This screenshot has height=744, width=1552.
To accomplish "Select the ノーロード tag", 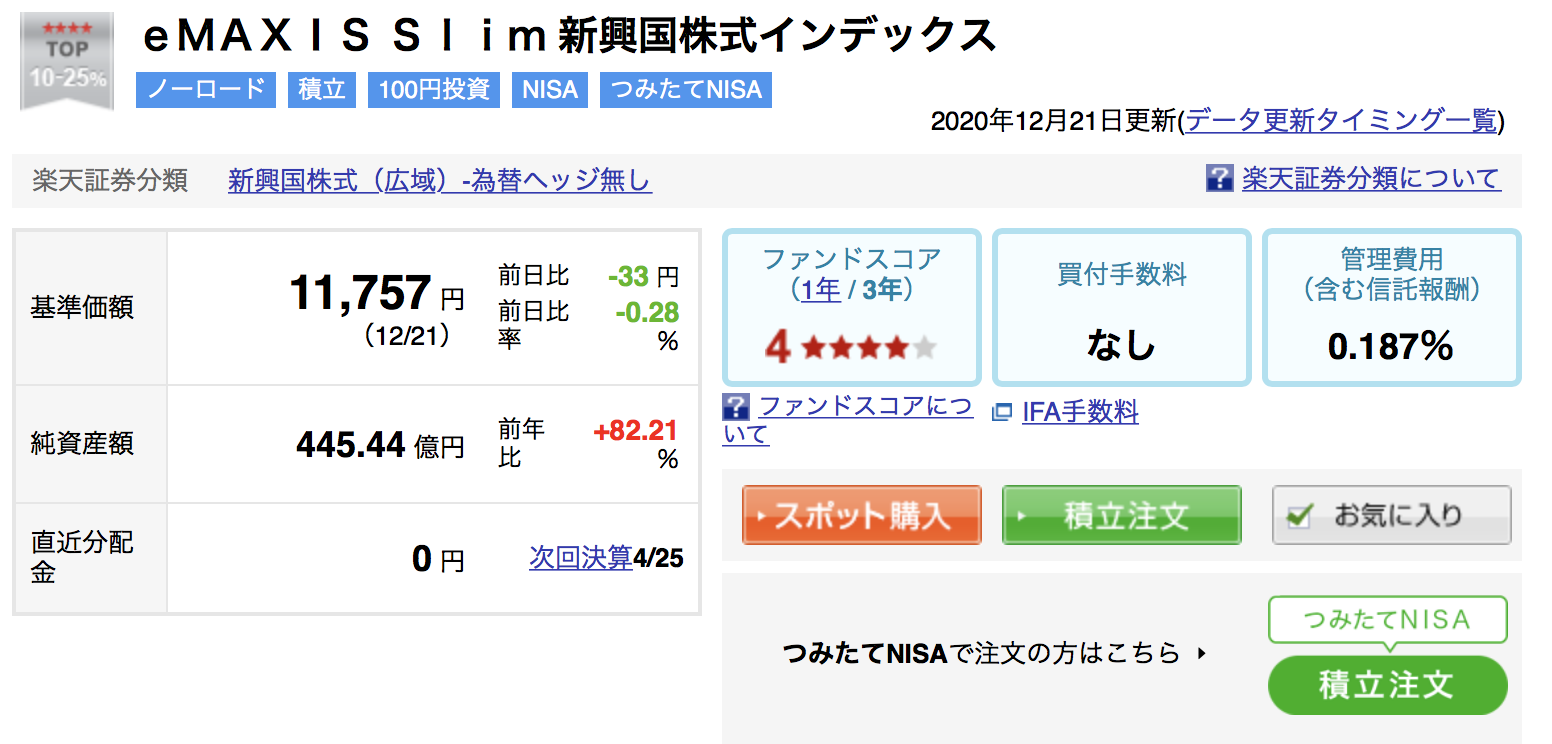I will click(x=206, y=89).
